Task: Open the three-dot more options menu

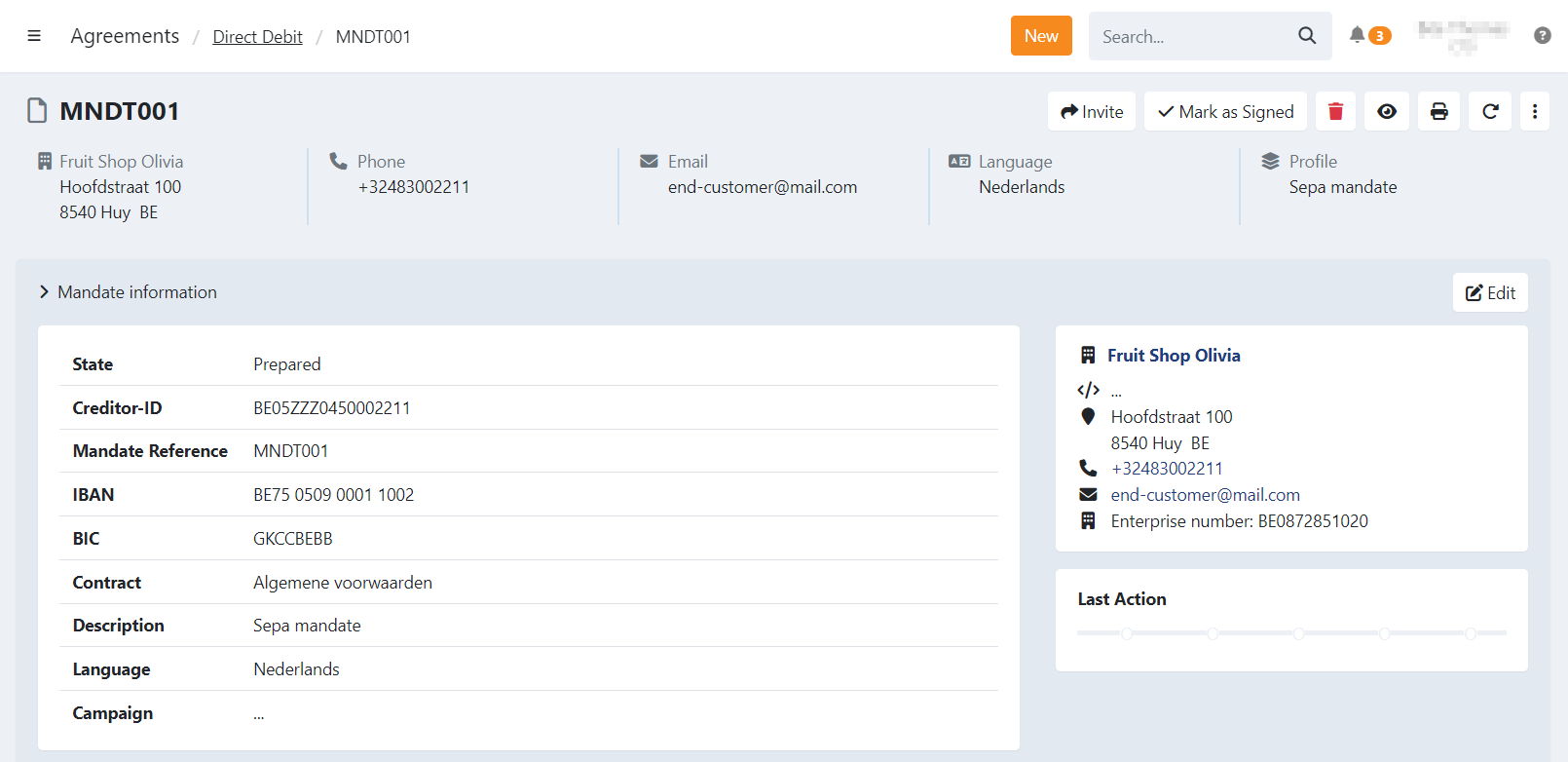Action: [x=1534, y=111]
